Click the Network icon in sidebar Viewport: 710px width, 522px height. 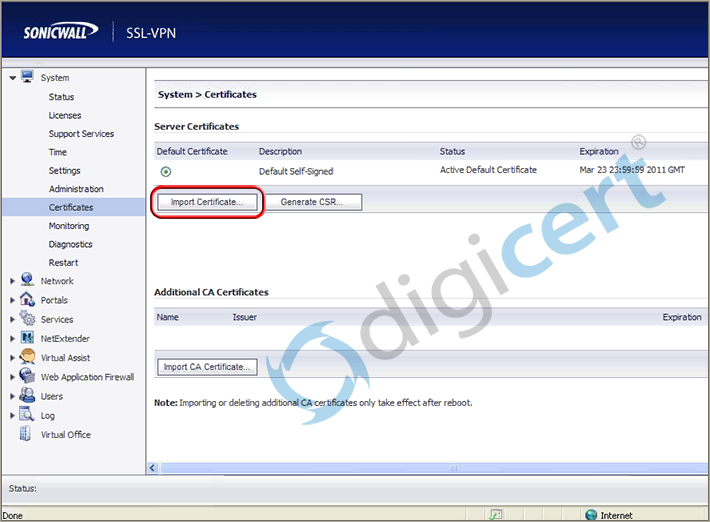tap(28, 281)
